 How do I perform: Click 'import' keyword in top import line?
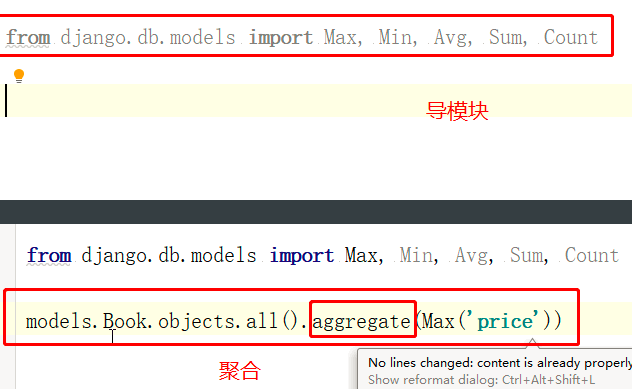point(281,38)
